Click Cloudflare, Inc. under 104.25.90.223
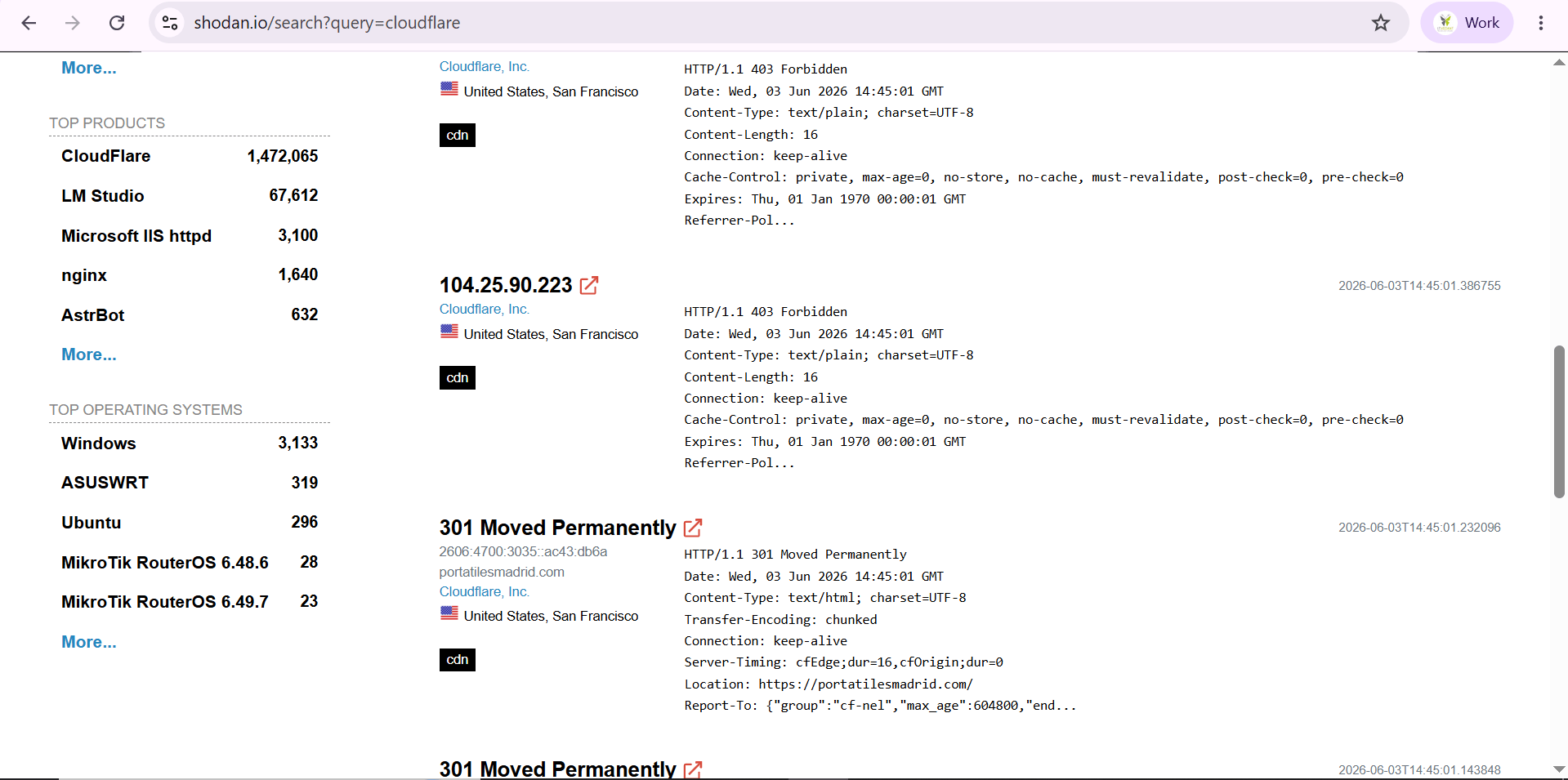This screenshot has width=1568, height=780. pyautogui.click(x=485, y=309)
